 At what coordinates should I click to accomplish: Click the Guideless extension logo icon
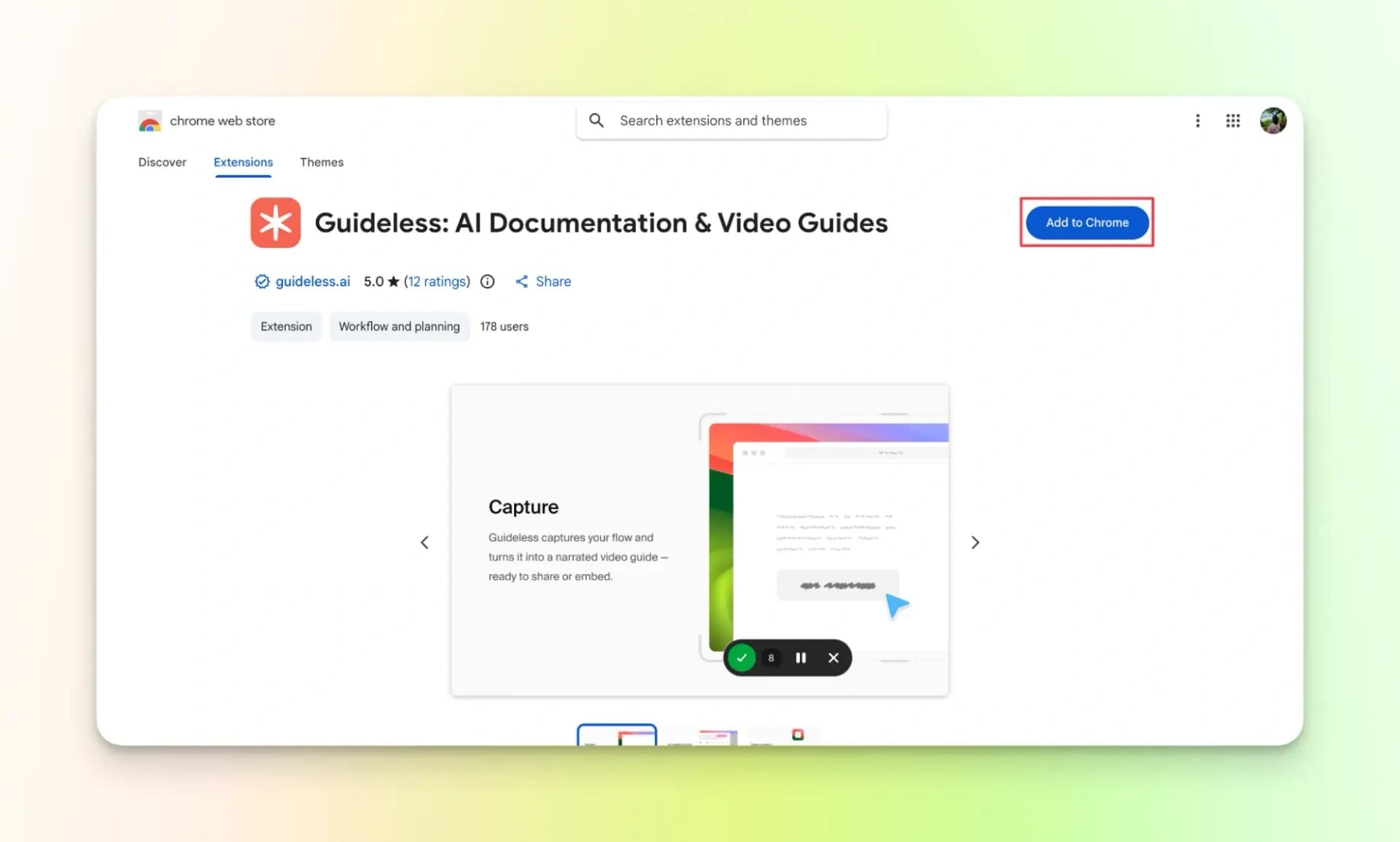pos(275,222)
